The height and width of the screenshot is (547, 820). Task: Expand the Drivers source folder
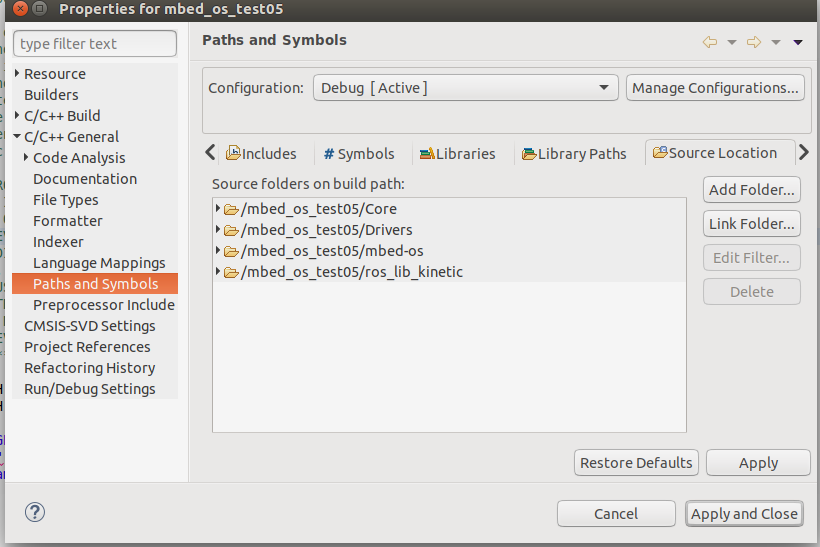[219, 230]
